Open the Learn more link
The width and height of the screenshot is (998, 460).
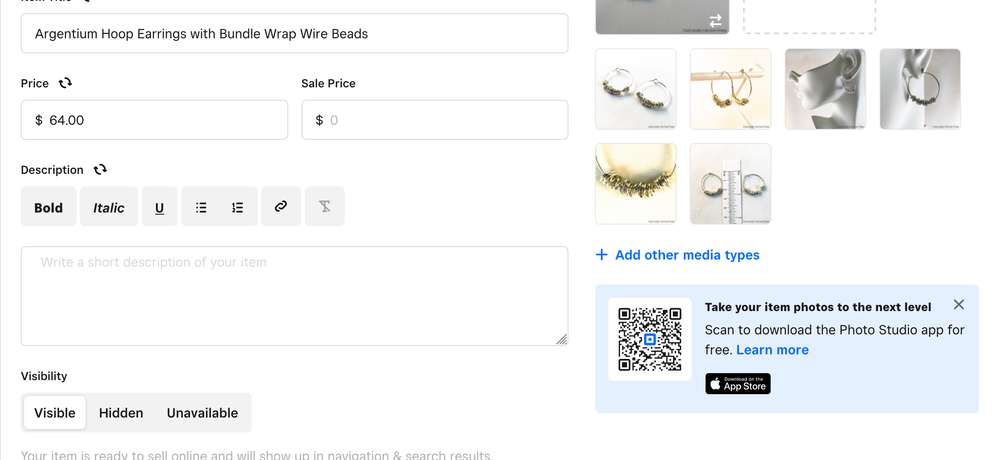pos(772,350)
